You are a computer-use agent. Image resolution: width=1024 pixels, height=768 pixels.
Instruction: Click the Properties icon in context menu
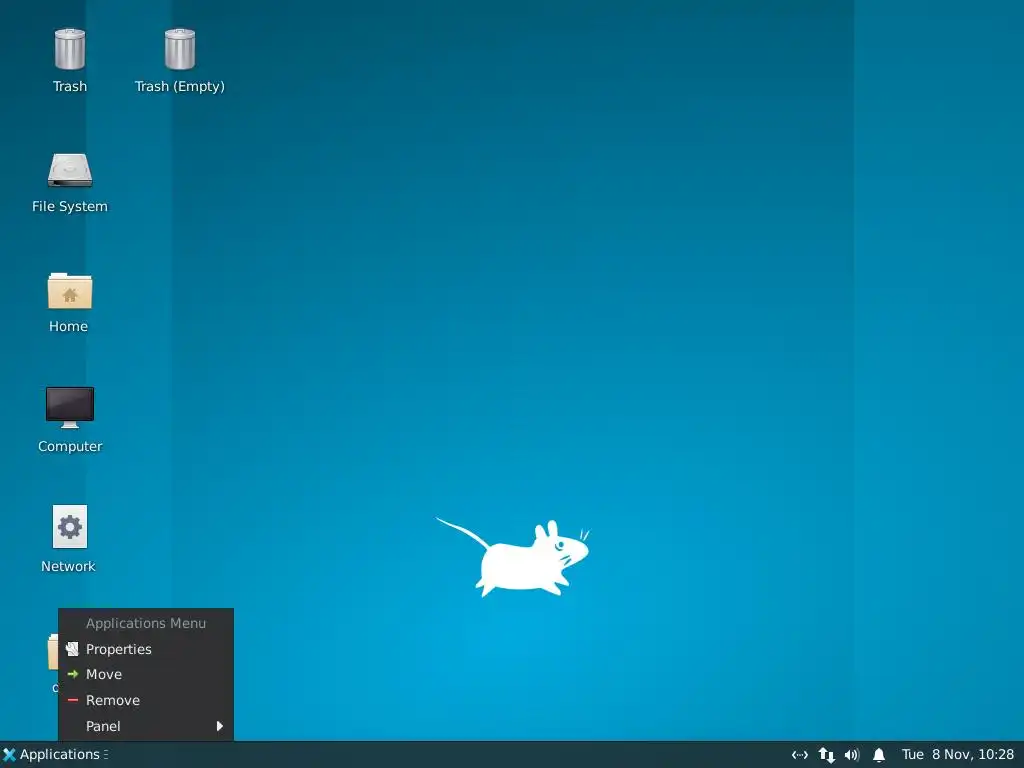point(72,648)
